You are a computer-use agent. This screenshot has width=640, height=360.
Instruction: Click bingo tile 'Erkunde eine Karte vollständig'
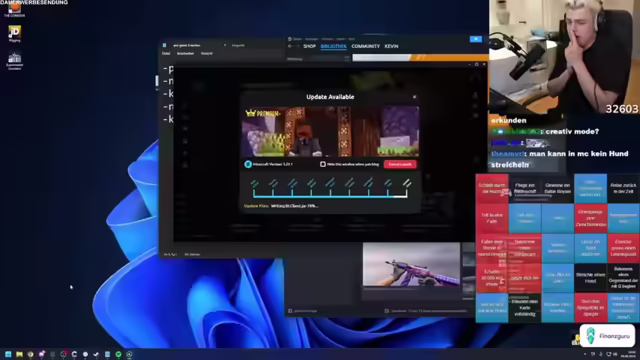525,308
